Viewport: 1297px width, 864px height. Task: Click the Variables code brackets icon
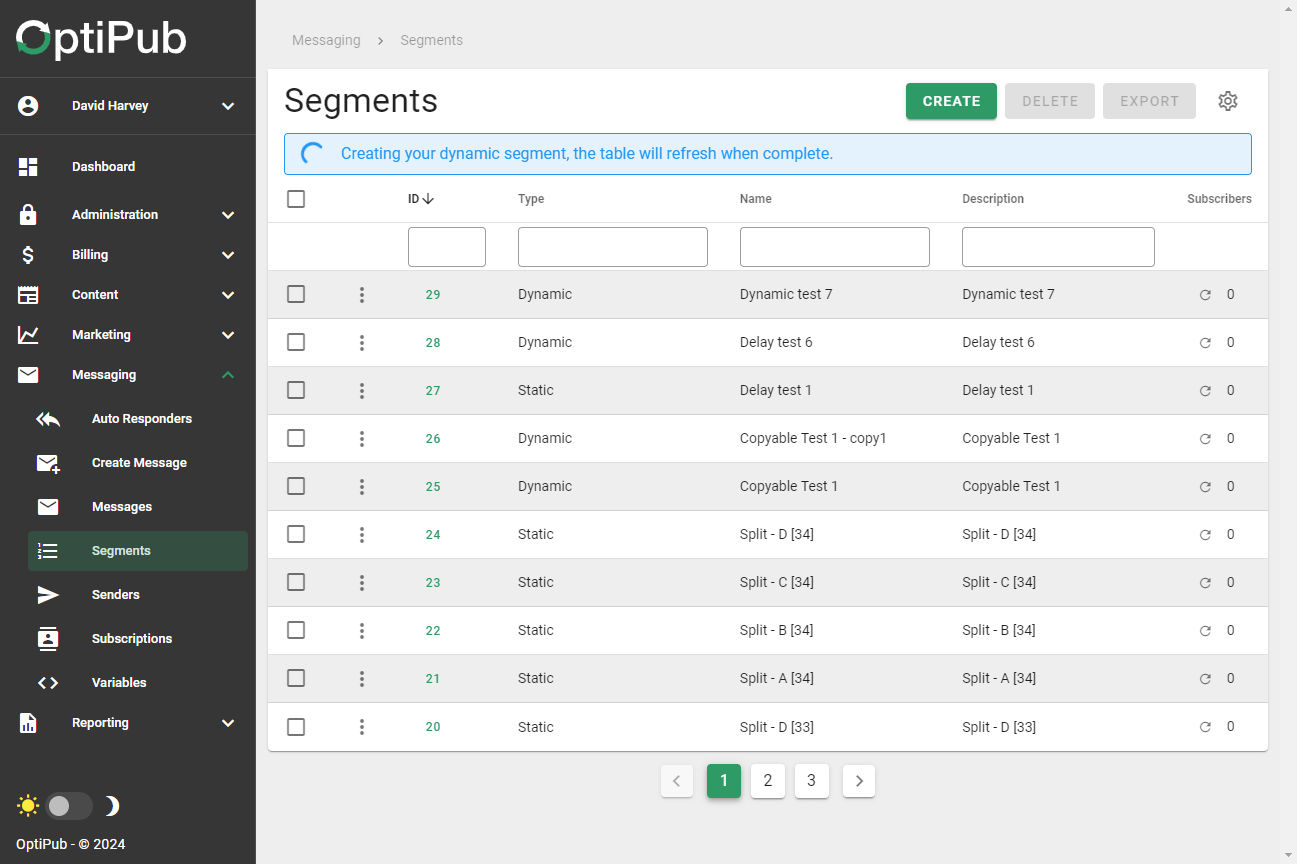[x=48, y=683]
